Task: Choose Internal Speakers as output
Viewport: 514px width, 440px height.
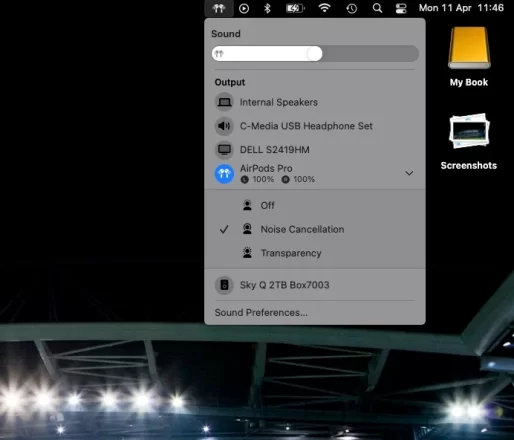Action: (x=315, y=102)
